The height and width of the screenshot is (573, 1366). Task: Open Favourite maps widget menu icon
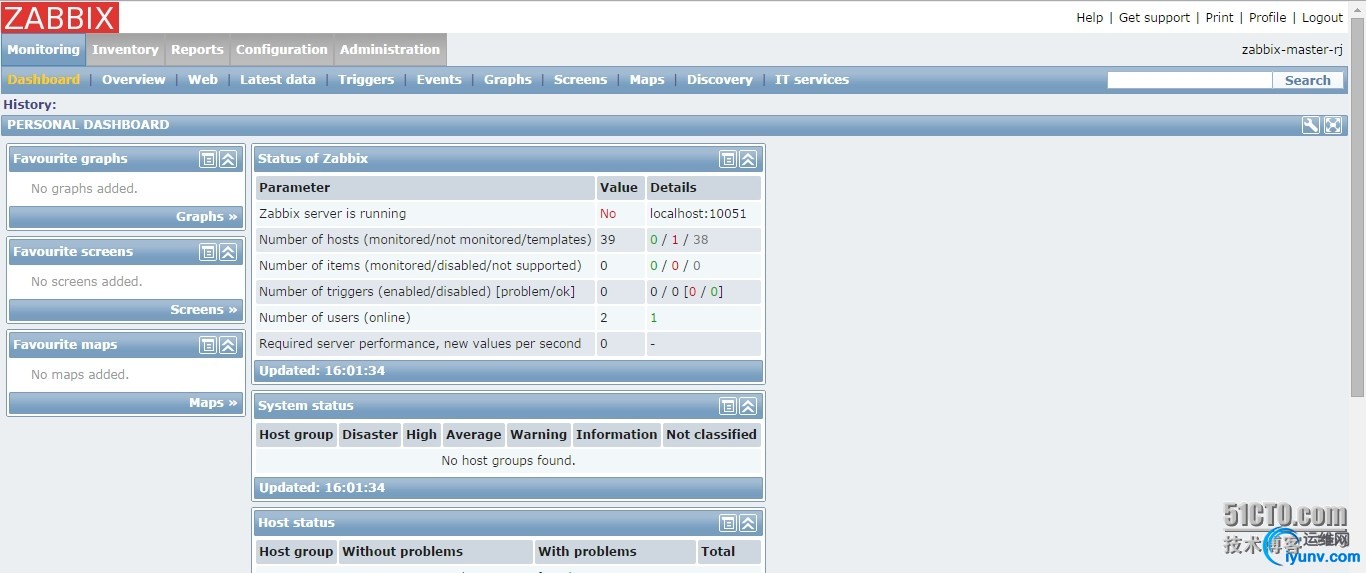tap(207, 345)
